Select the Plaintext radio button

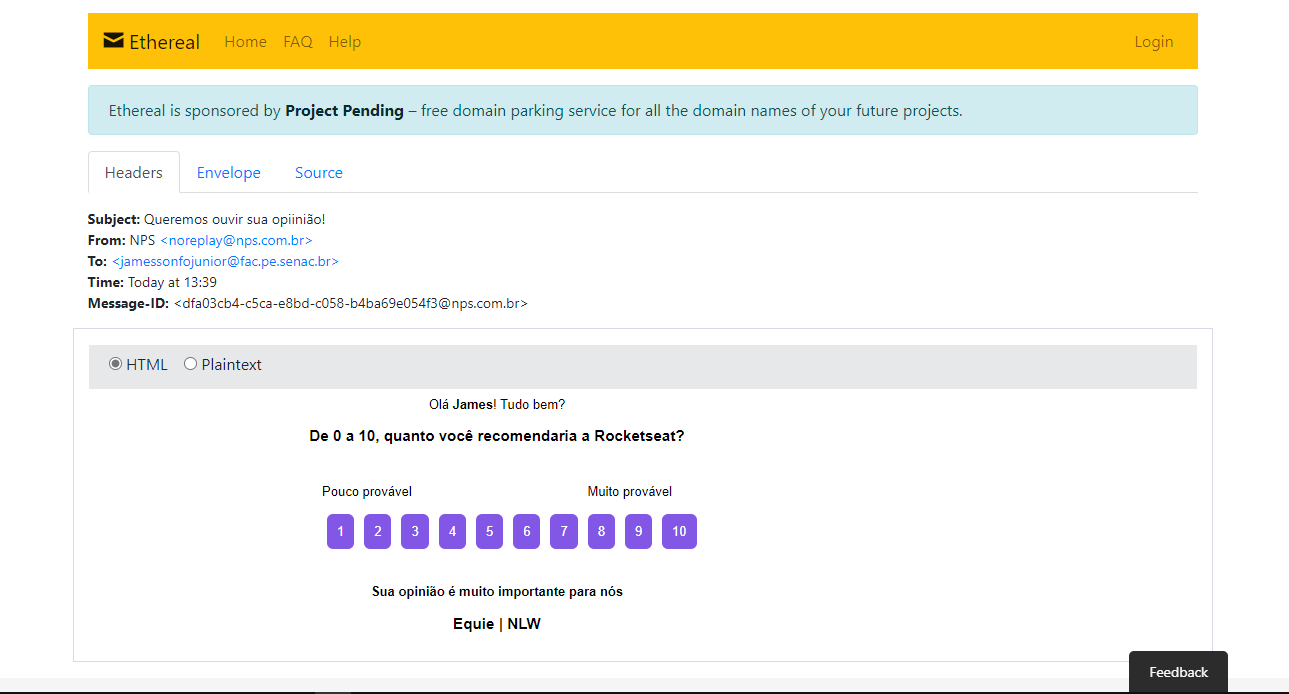[191, 364]
